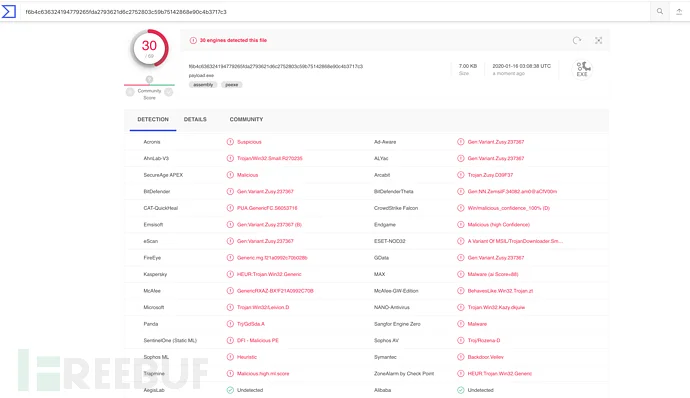Click 'Undetected' result for AegisLab
The width and height of the screenshot is (690, 398).
pyautogui.click(x=250, y=390)
